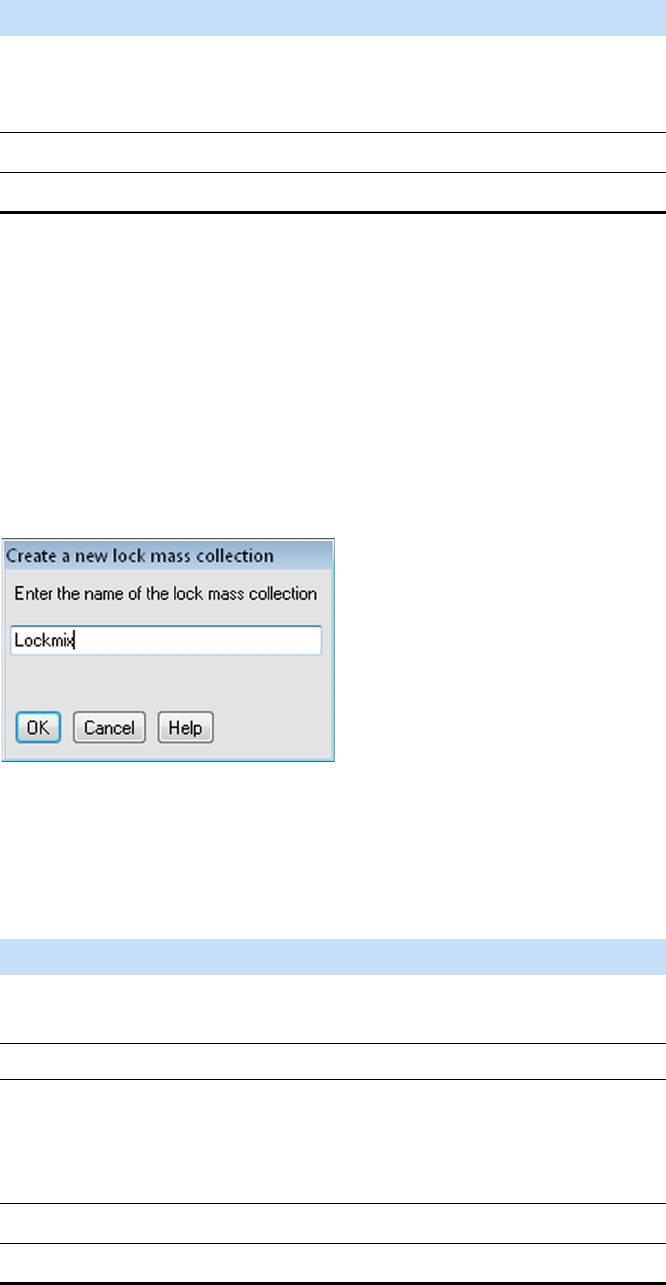Dismiss the dialog using Cancel

click(109, 727)
